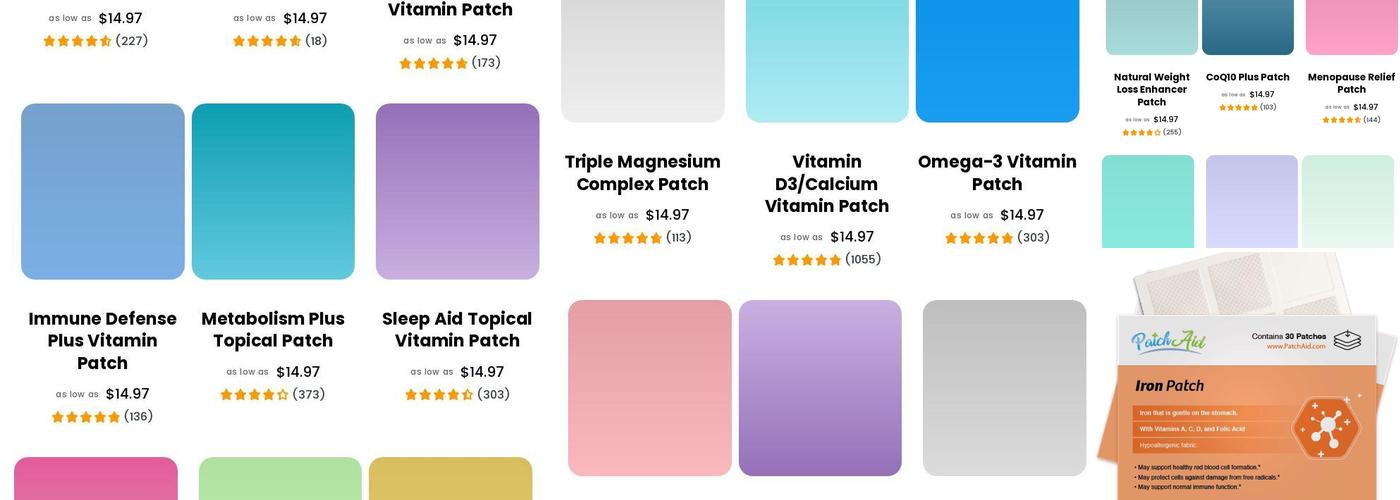Open the Natural Weight Loss Enhancer Patch link

1152,89
